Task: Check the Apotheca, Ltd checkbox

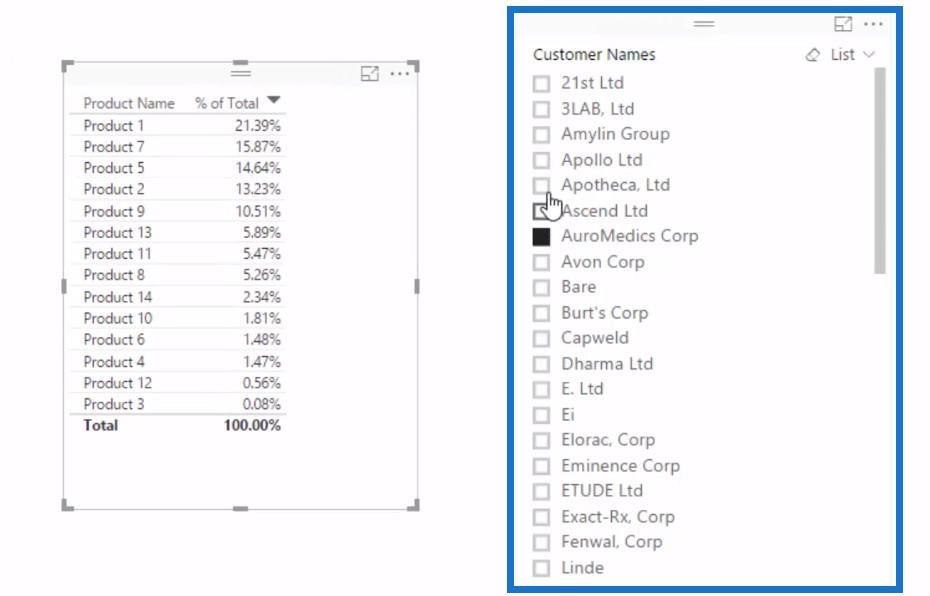Action: (541, 186)
